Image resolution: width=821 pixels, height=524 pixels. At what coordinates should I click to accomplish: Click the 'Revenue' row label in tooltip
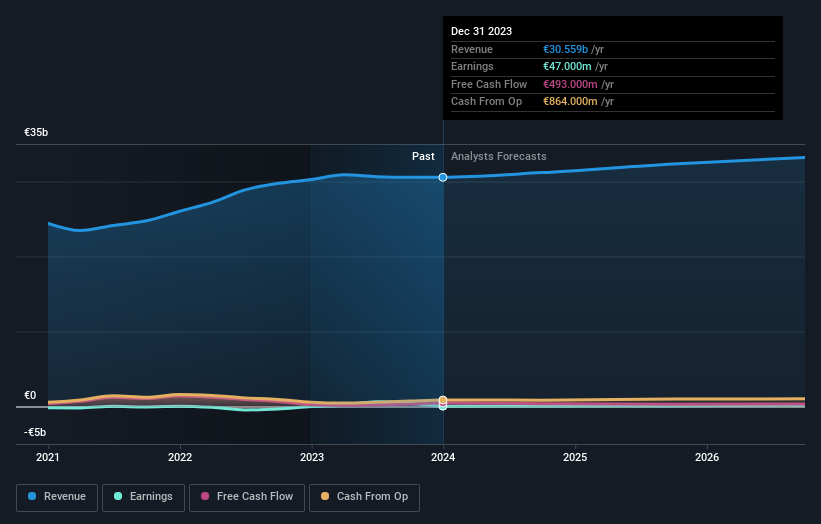[472, 49]
